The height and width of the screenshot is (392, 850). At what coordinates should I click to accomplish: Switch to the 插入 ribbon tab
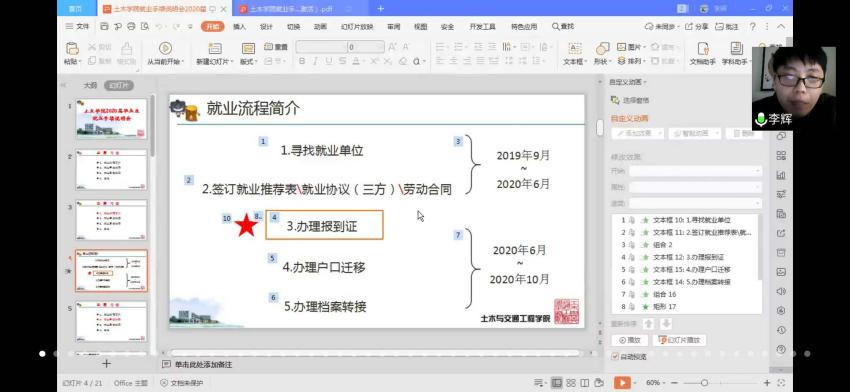[x=239, y=27]
